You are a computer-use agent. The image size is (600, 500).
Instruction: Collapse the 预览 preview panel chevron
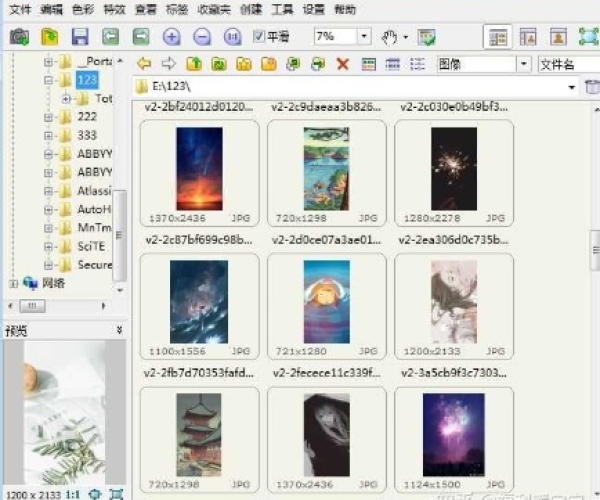(x=119, y=330)
